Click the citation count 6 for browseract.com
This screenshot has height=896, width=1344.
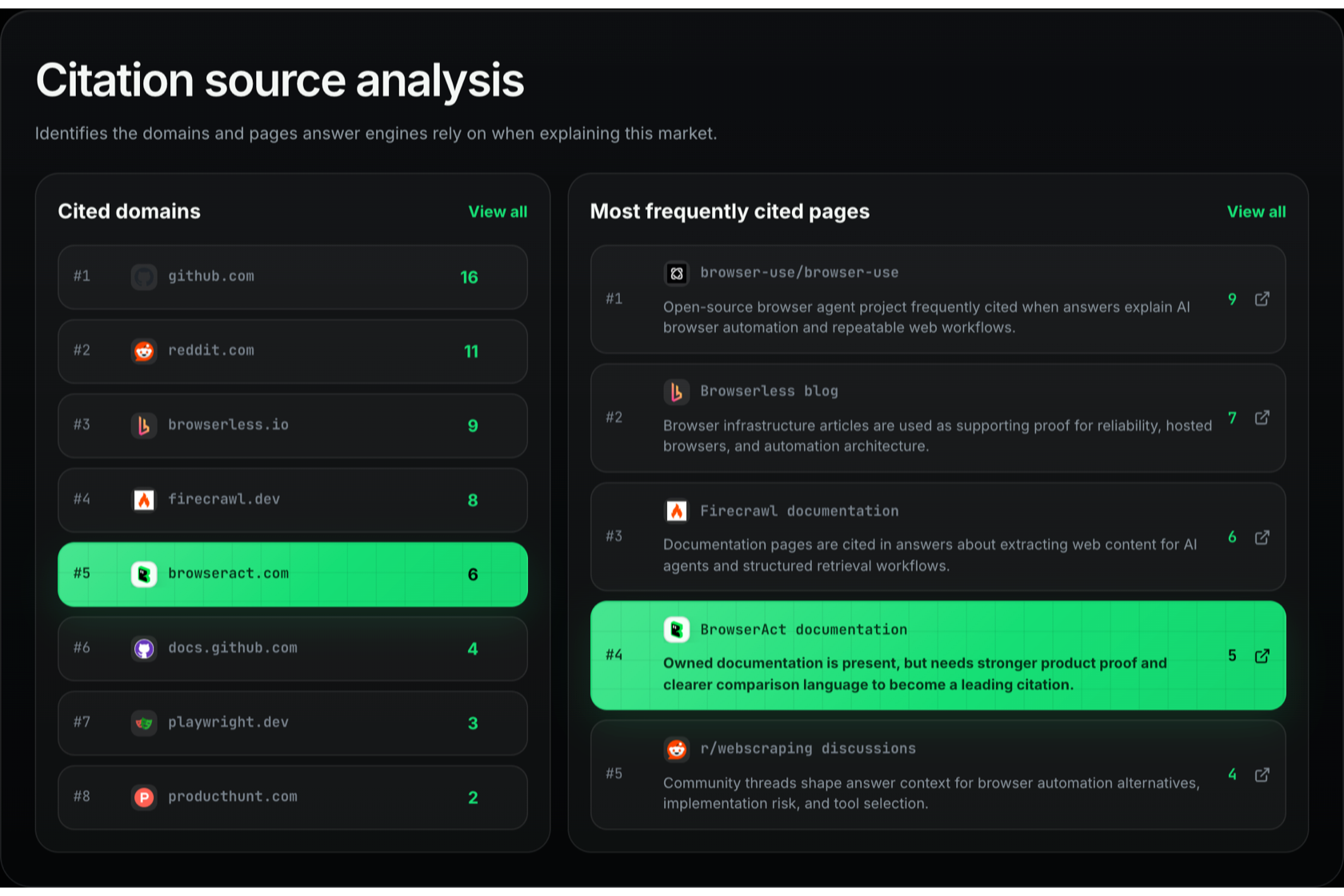[473, 575]
